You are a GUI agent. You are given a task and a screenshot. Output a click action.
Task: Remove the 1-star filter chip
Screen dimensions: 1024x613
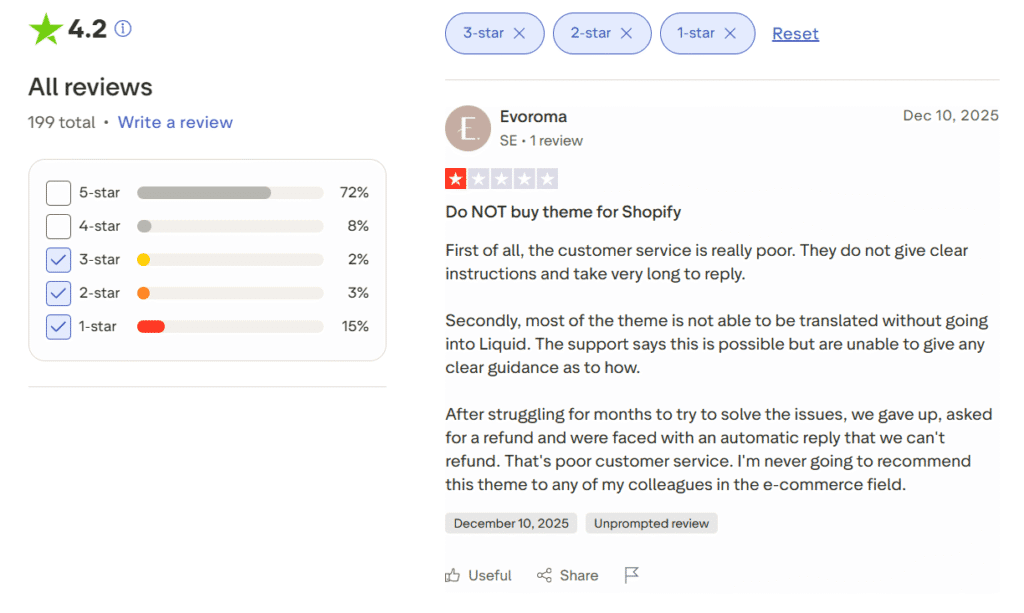pos(733,33)
